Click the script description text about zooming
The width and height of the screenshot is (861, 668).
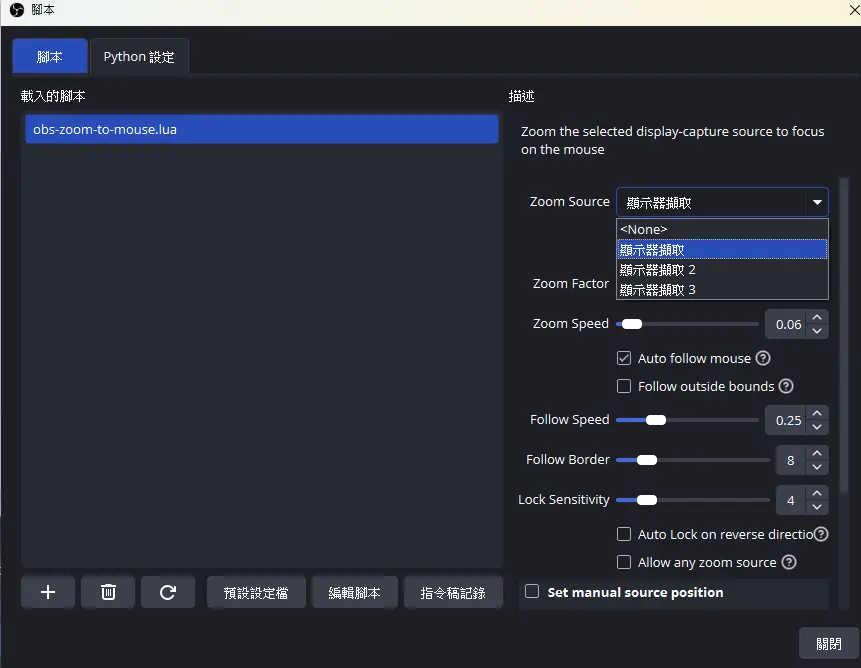click(x=672, y=141)
